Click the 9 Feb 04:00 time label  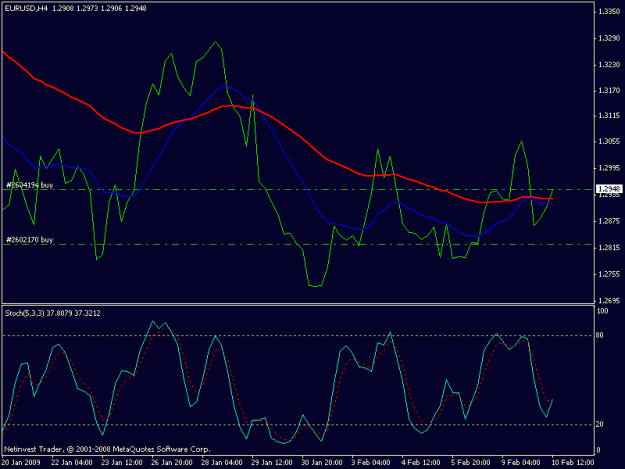(x=521, y=463)
